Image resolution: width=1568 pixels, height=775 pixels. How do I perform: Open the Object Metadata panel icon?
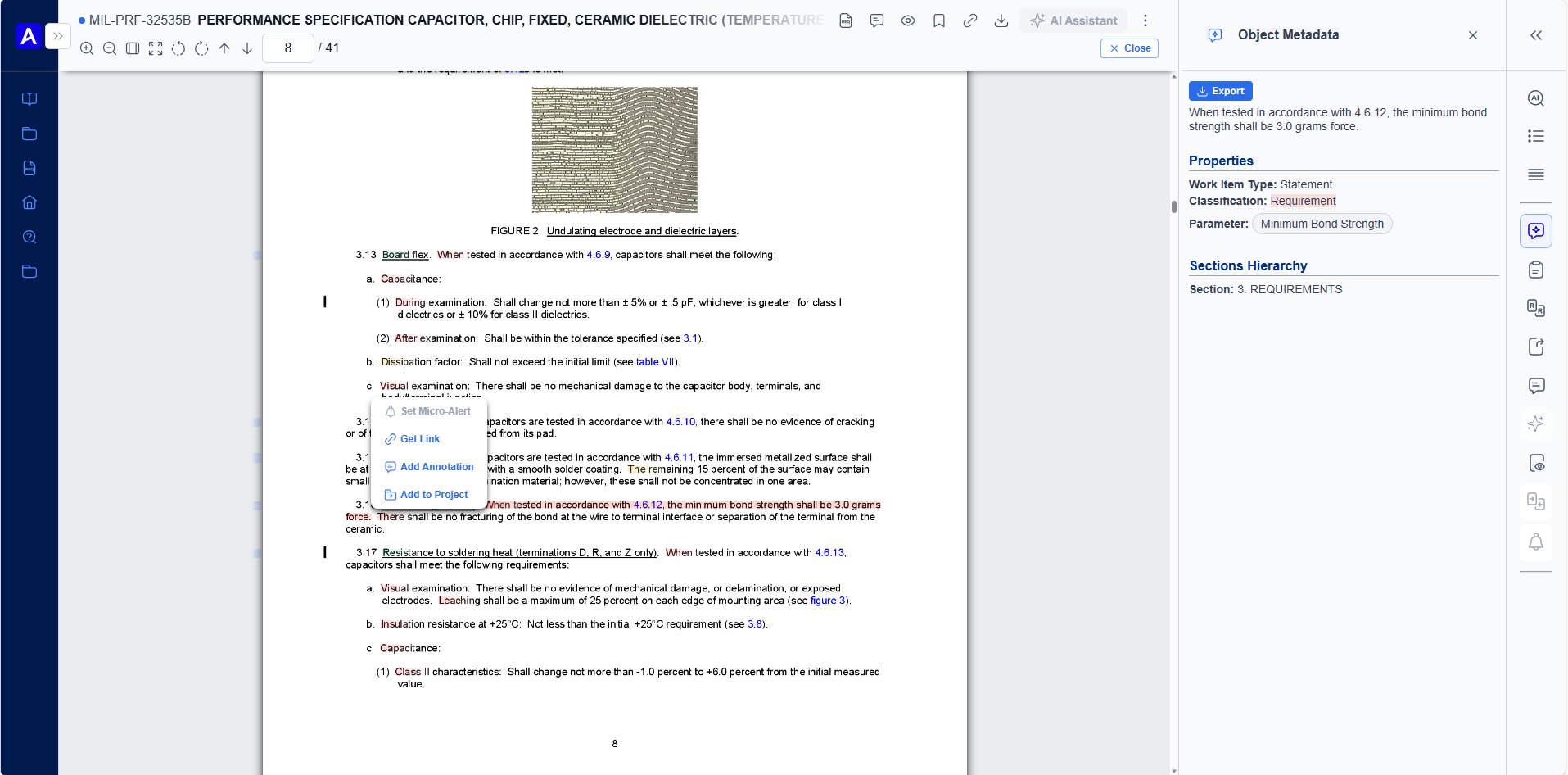point(1537,230)
